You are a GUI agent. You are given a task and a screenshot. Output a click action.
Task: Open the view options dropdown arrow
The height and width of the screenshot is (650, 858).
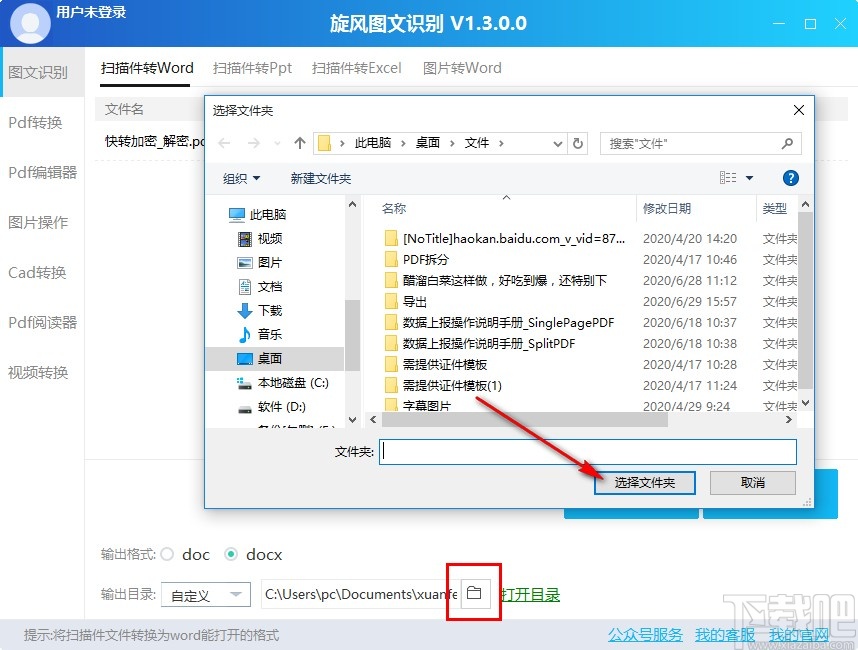(748, 177)
